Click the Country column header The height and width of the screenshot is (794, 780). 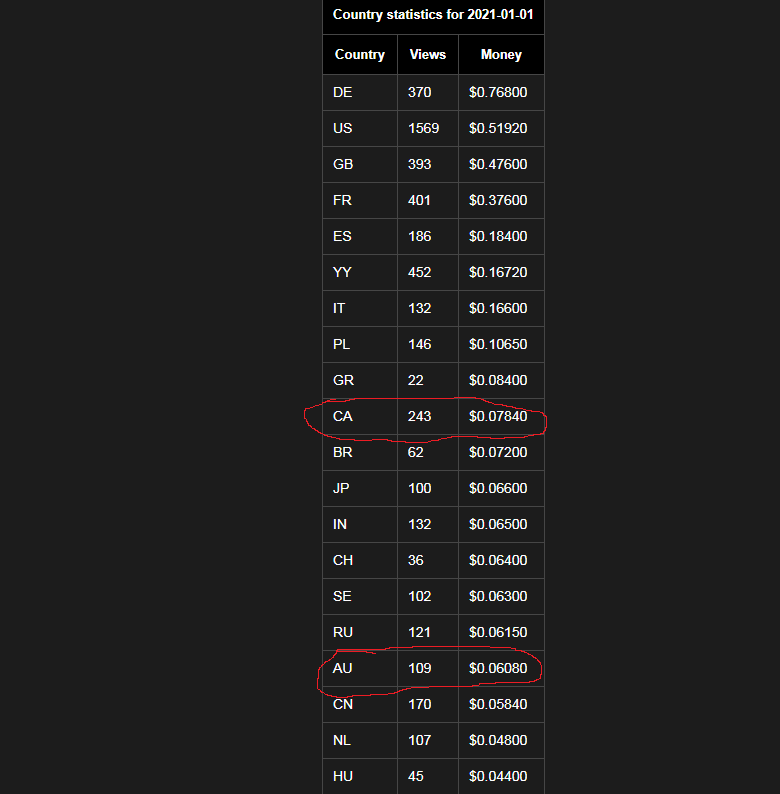coord(360,55)
